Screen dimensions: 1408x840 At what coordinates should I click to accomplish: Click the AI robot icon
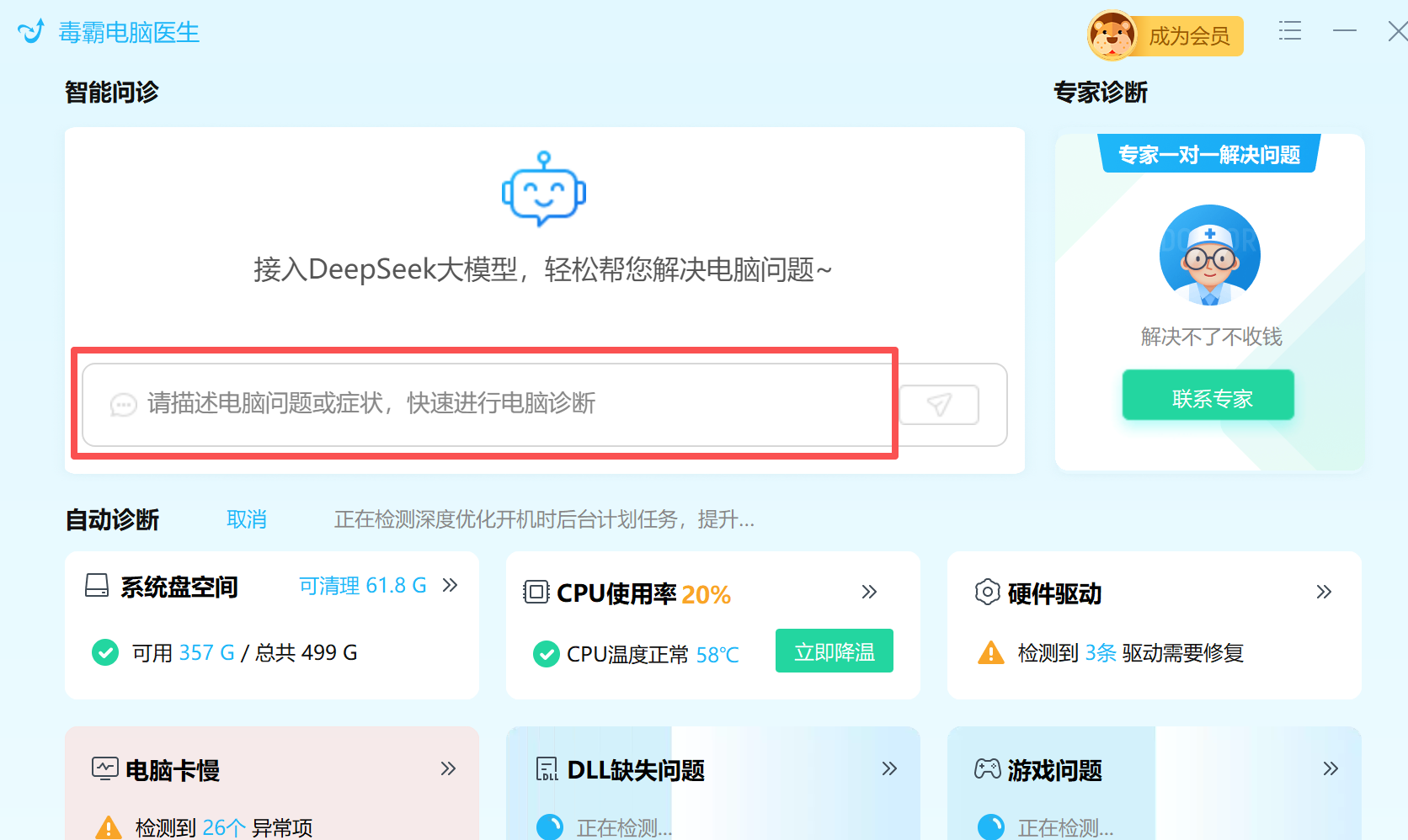coord(544,189)
